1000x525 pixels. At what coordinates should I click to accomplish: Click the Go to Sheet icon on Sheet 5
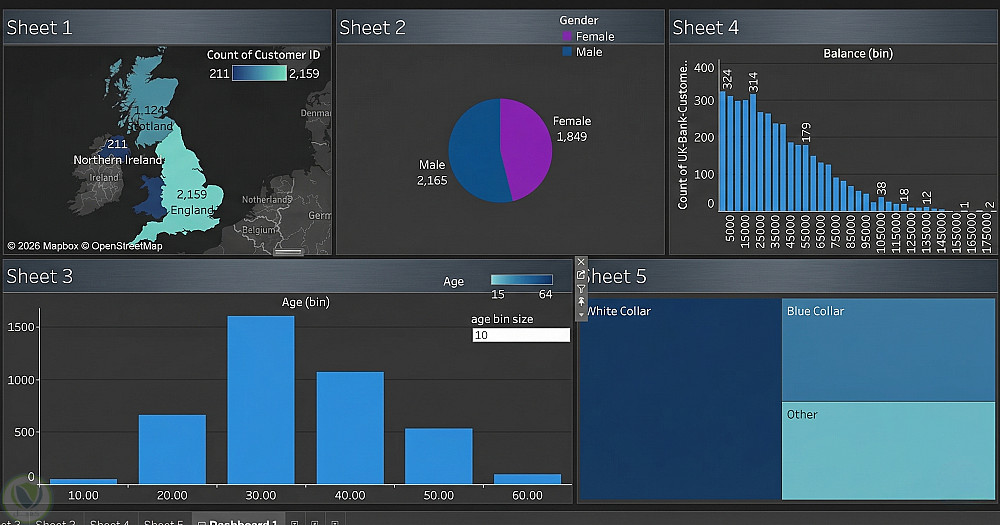pos(580,275)
